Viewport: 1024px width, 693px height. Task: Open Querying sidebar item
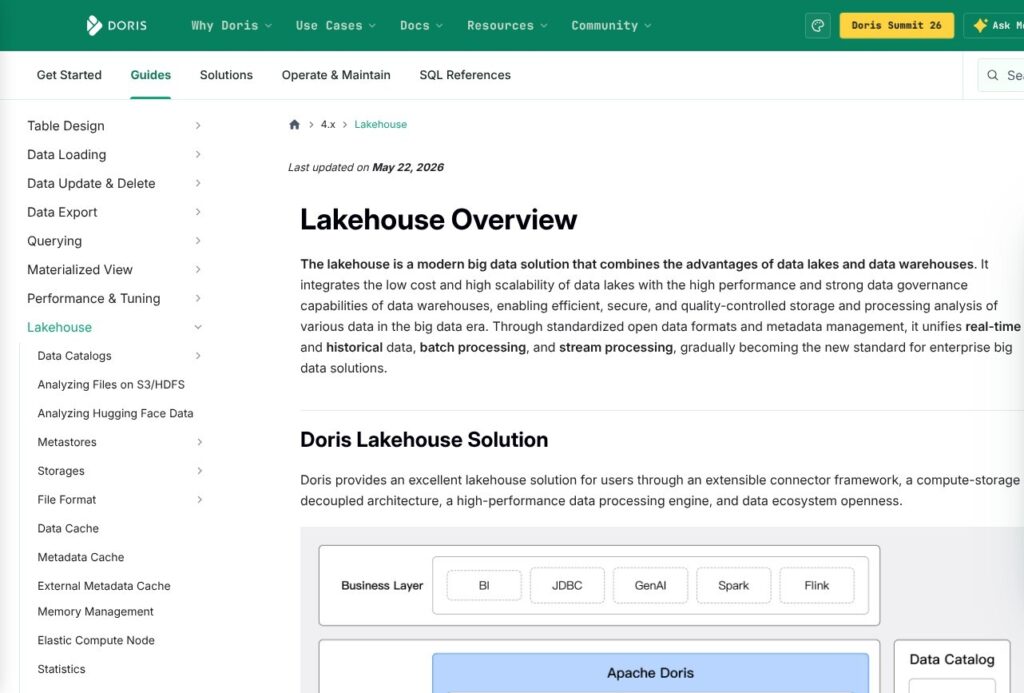pos(55,240)
